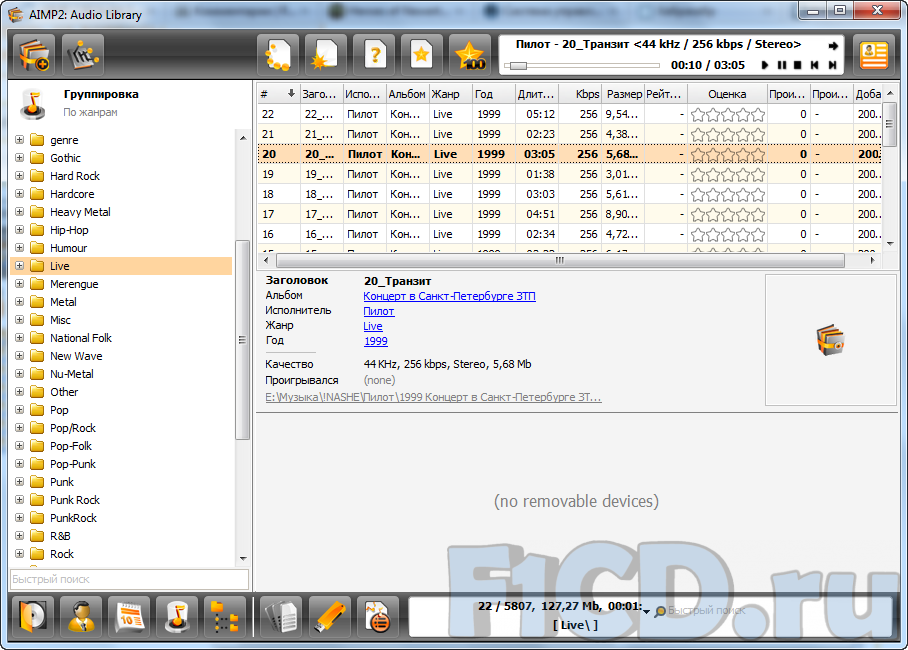
Task: Select the R&B genre folder
Action: point(60,536)
